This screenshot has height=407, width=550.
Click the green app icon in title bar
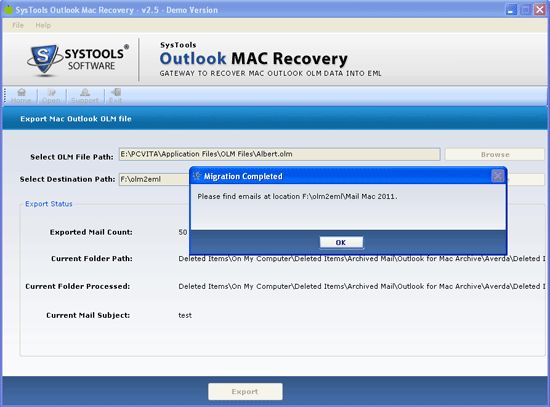8,10
